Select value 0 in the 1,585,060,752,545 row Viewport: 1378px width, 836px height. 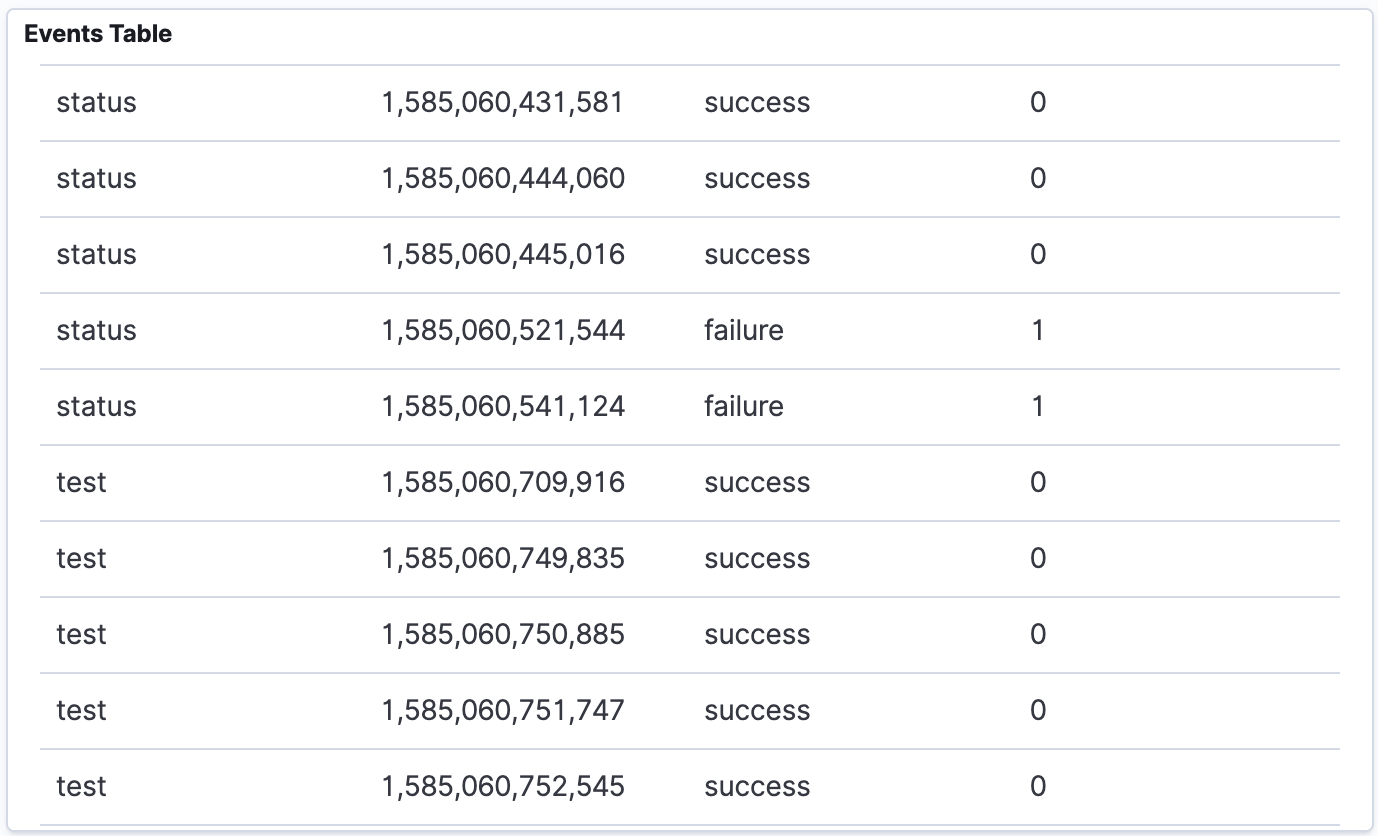[1037, 787]
